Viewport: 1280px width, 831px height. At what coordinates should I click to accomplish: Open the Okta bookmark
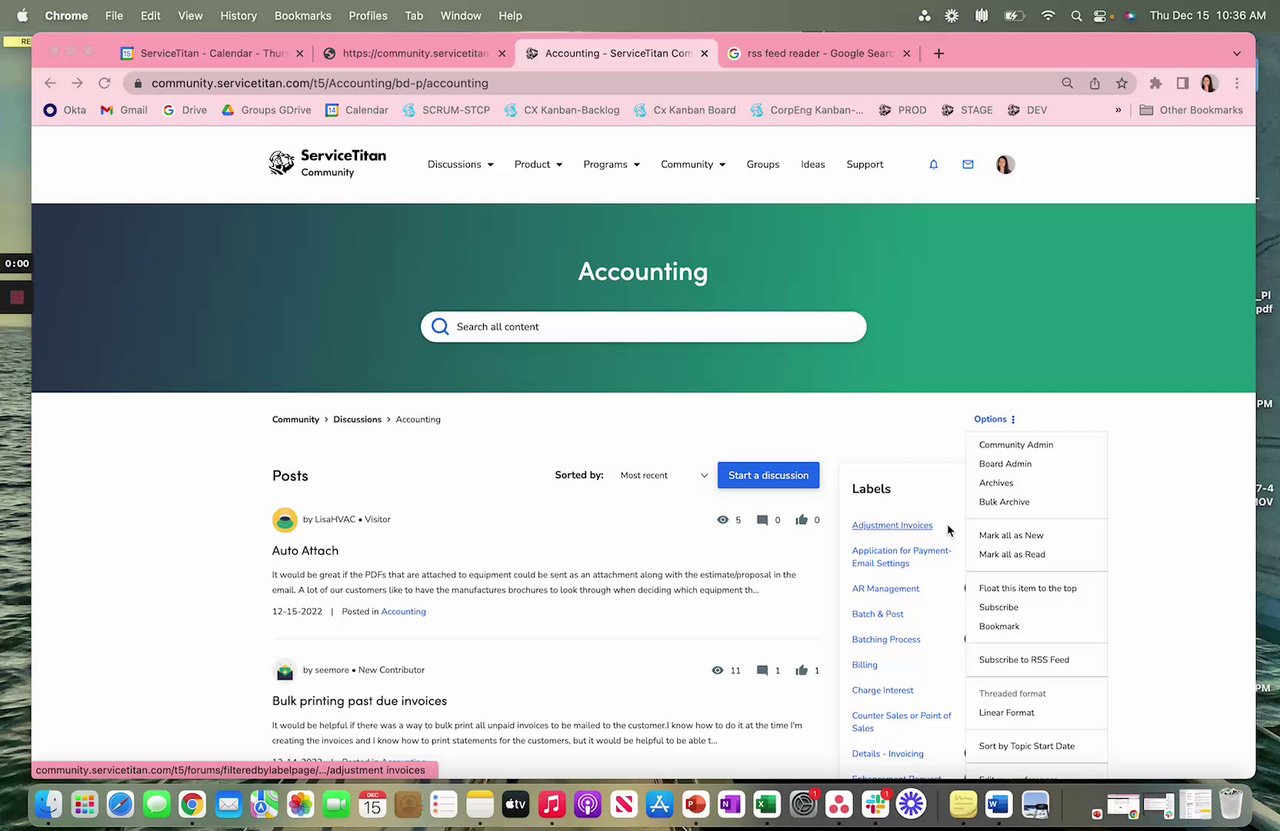pyautogui.click(x=64, y=110)
